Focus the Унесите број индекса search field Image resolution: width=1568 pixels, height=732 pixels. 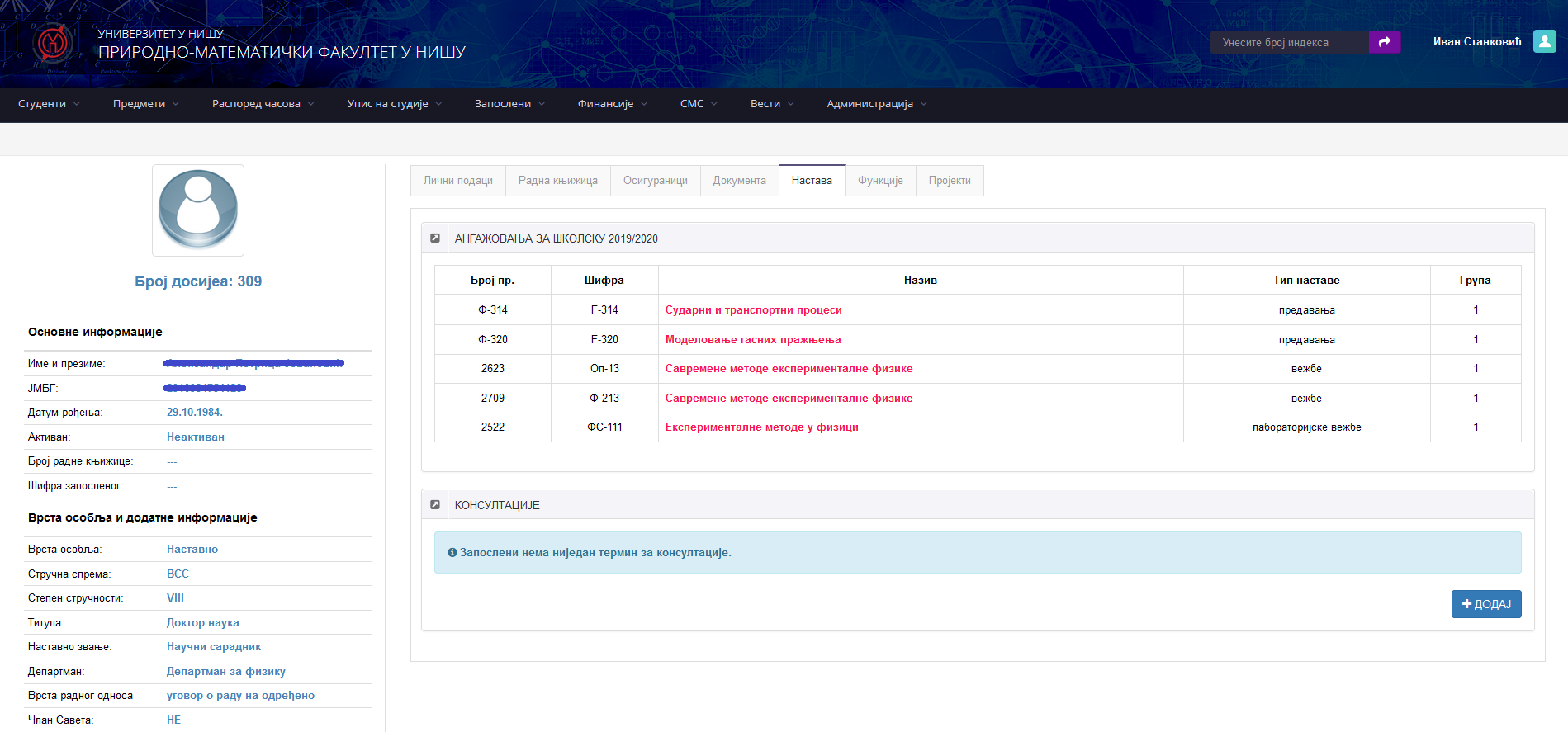pyautogui.click(x=1288, y=42)
